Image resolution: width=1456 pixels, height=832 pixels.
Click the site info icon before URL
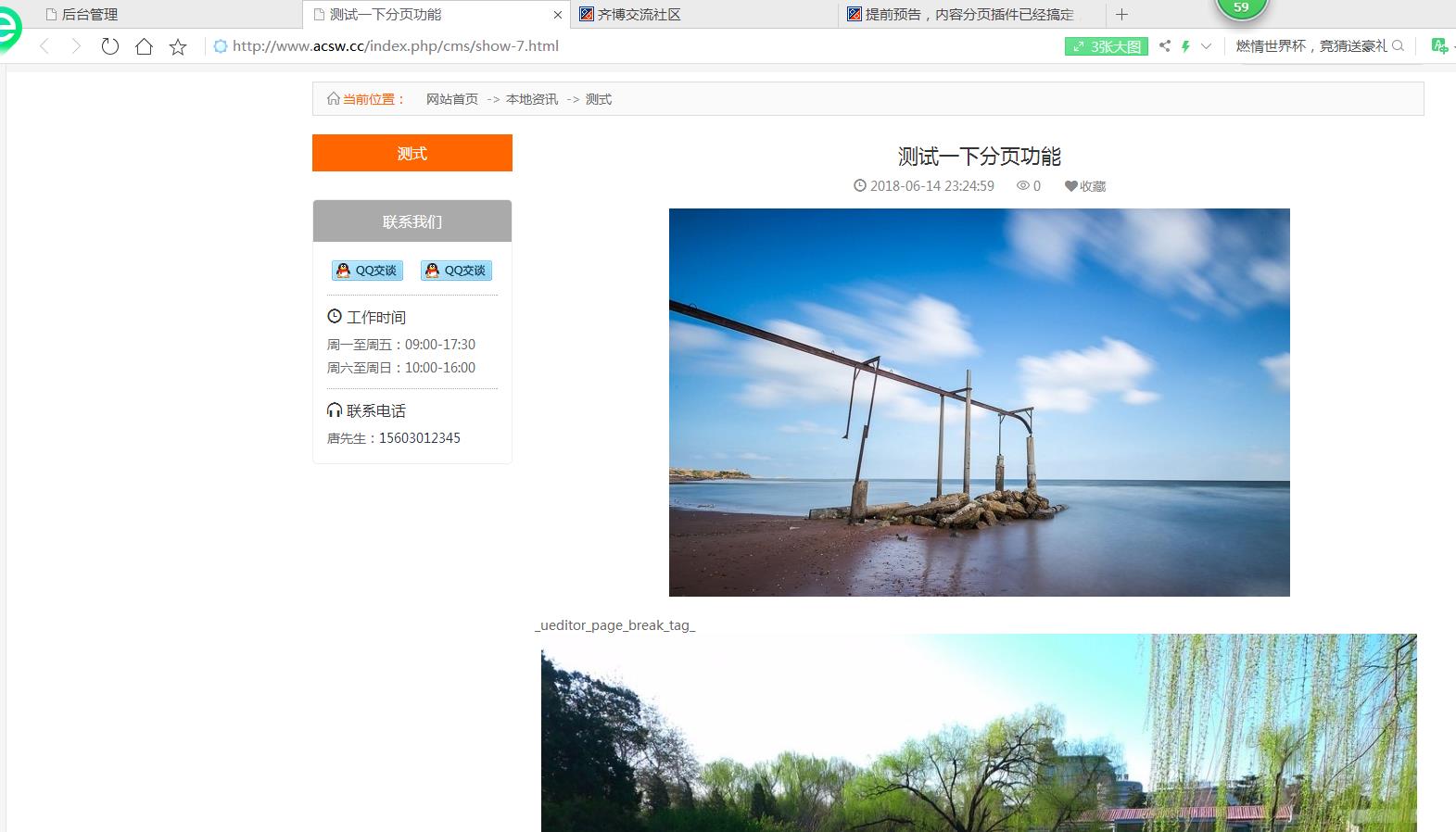(x=221, y=46)
